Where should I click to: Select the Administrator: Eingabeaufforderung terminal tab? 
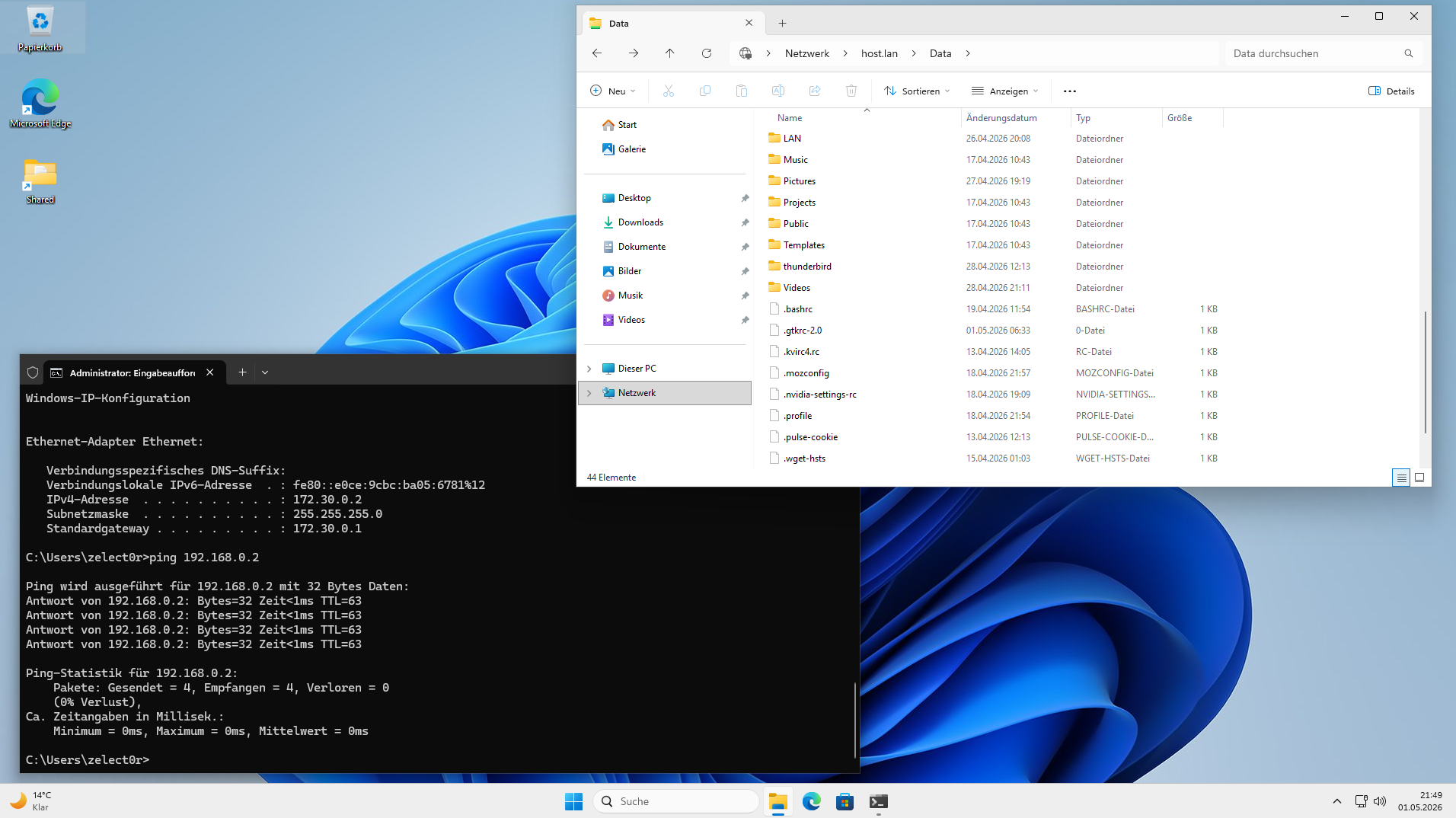point(134,372)
